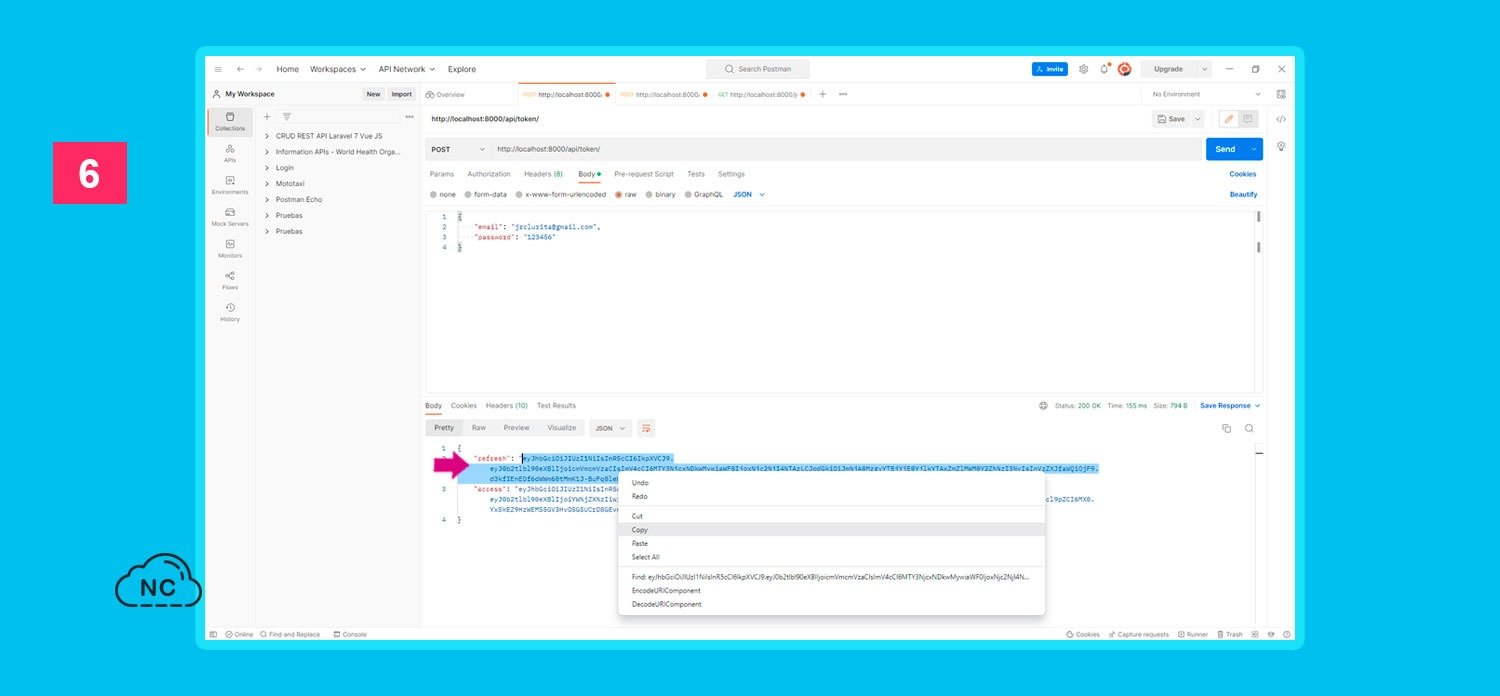Open the request body JSON format dropdown
Image resolution: width=1500 pixels, height=696 pixels.
coord(749,194)
